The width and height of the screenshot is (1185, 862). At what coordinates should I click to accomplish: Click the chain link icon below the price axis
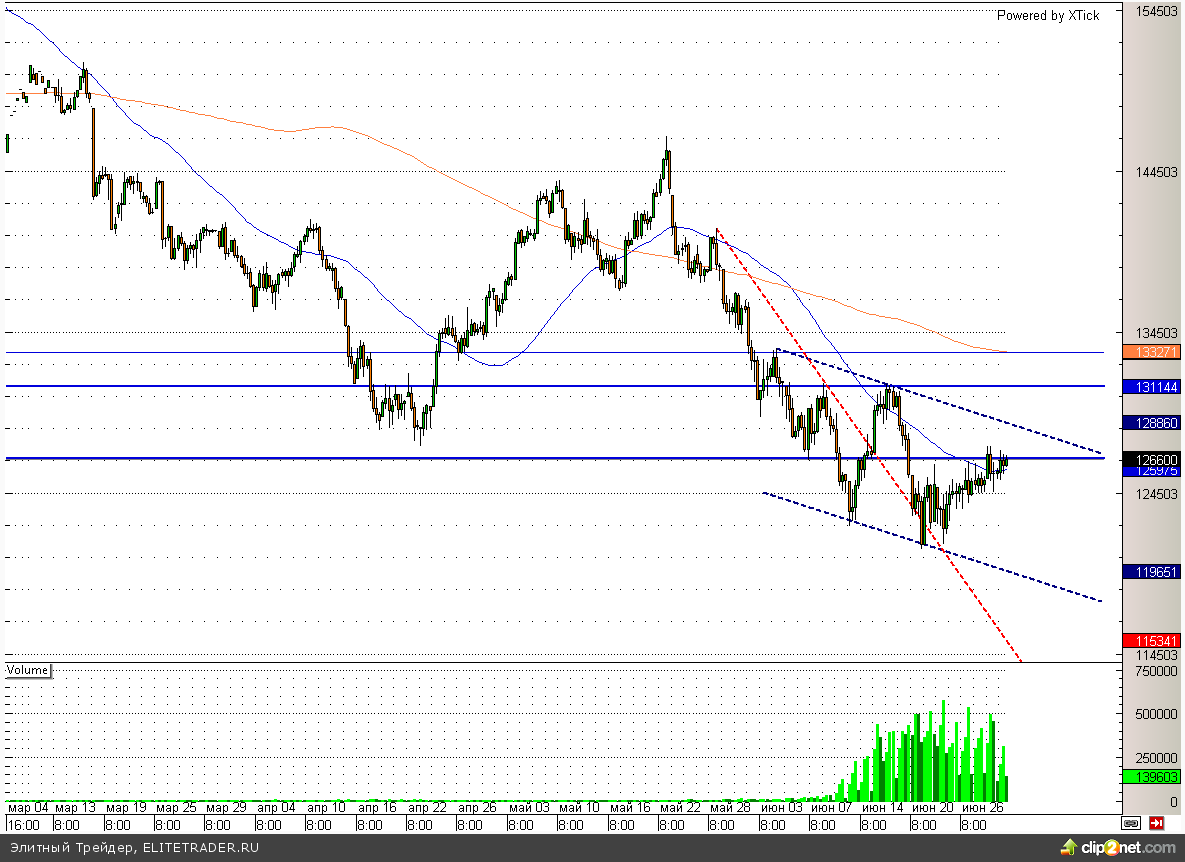click(1131, 824)
